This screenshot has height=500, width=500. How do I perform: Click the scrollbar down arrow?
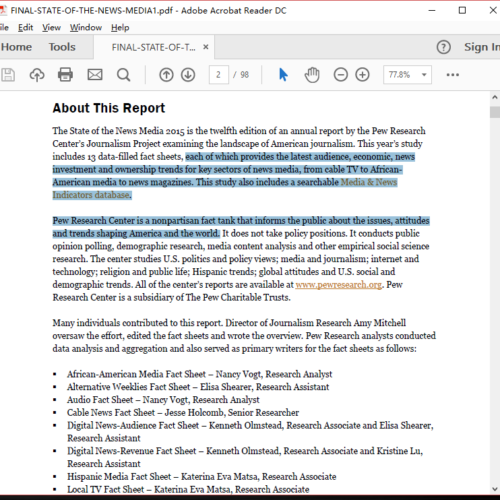click(495, 489)
